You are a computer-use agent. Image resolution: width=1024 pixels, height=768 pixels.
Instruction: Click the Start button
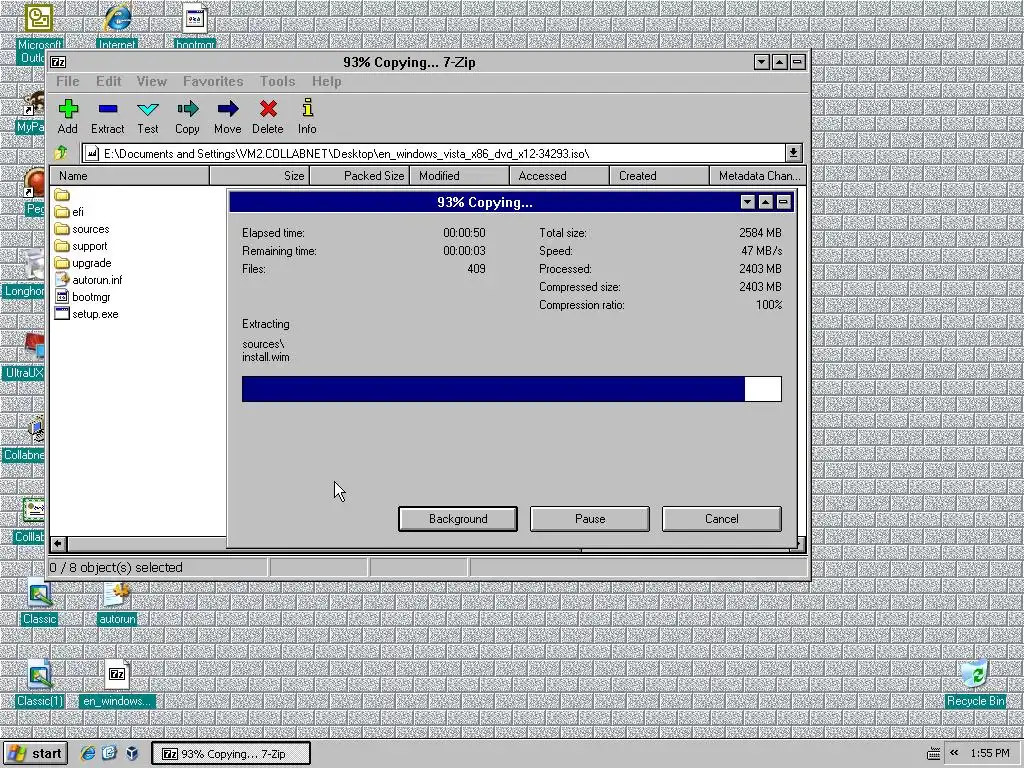35,753
